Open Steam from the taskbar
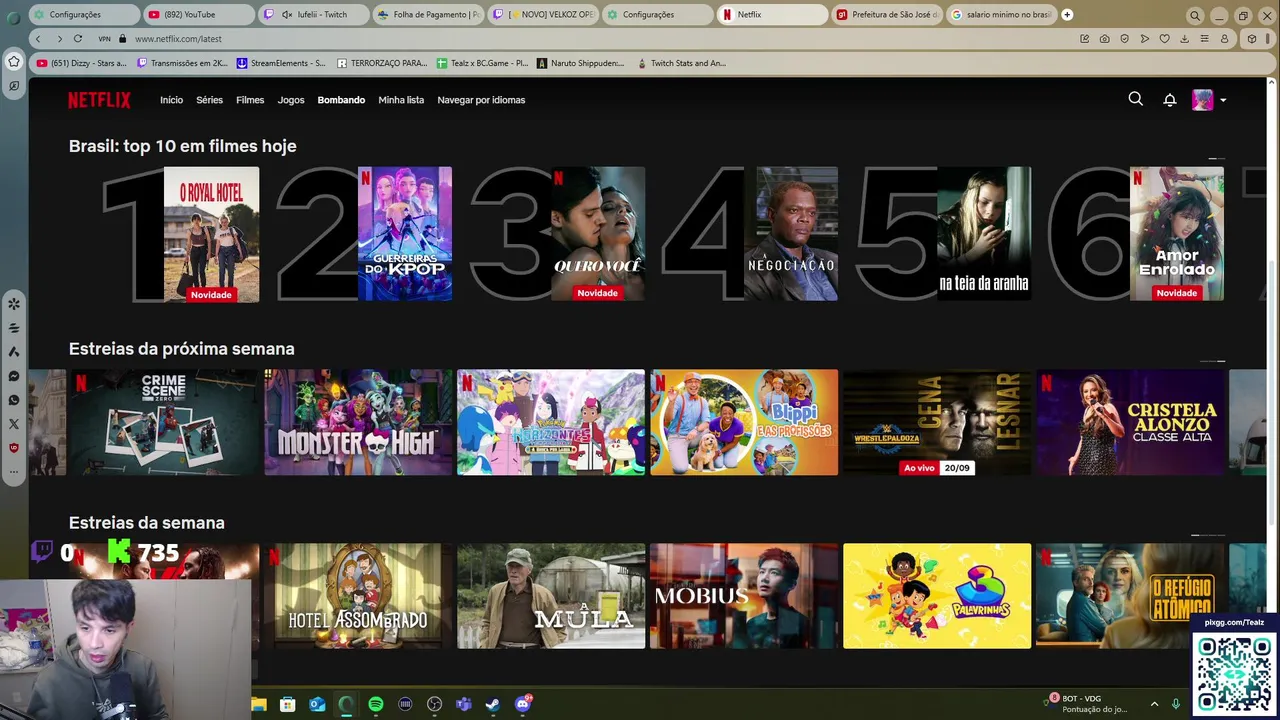This screenshot has width=1280, height=720. point(493,704)
